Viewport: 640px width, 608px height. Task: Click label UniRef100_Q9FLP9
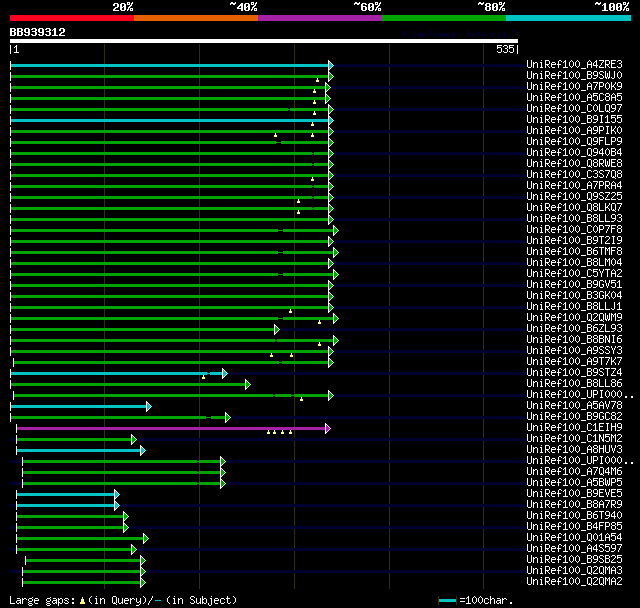coord(574,142)
